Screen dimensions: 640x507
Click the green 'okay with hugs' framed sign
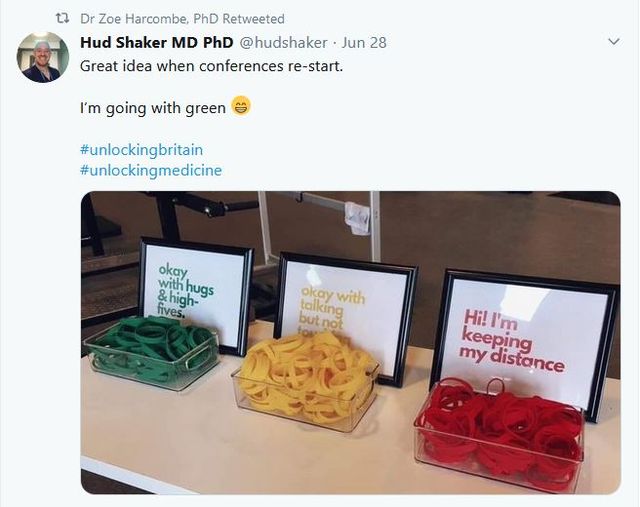[195, 296]
